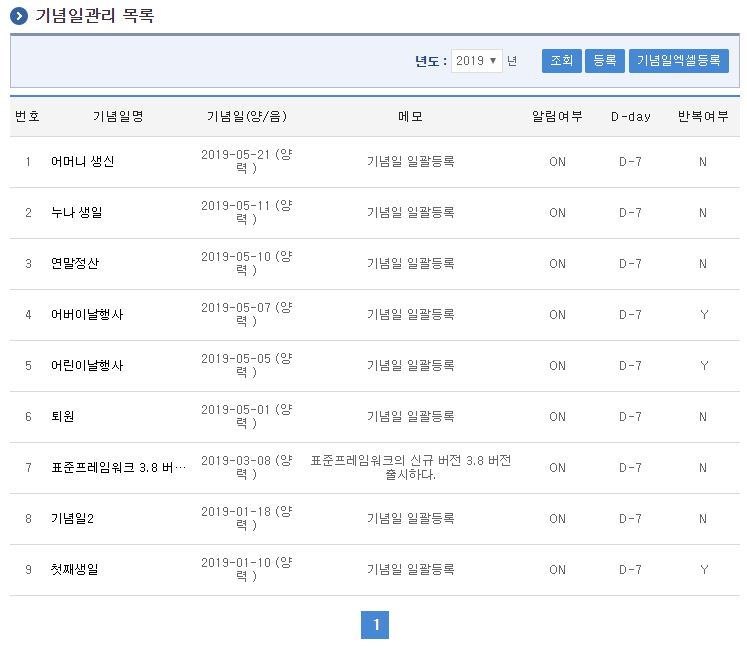Open the 기념일2 entry
Viewport: 747px width, 649px height.
click(72, 519)
